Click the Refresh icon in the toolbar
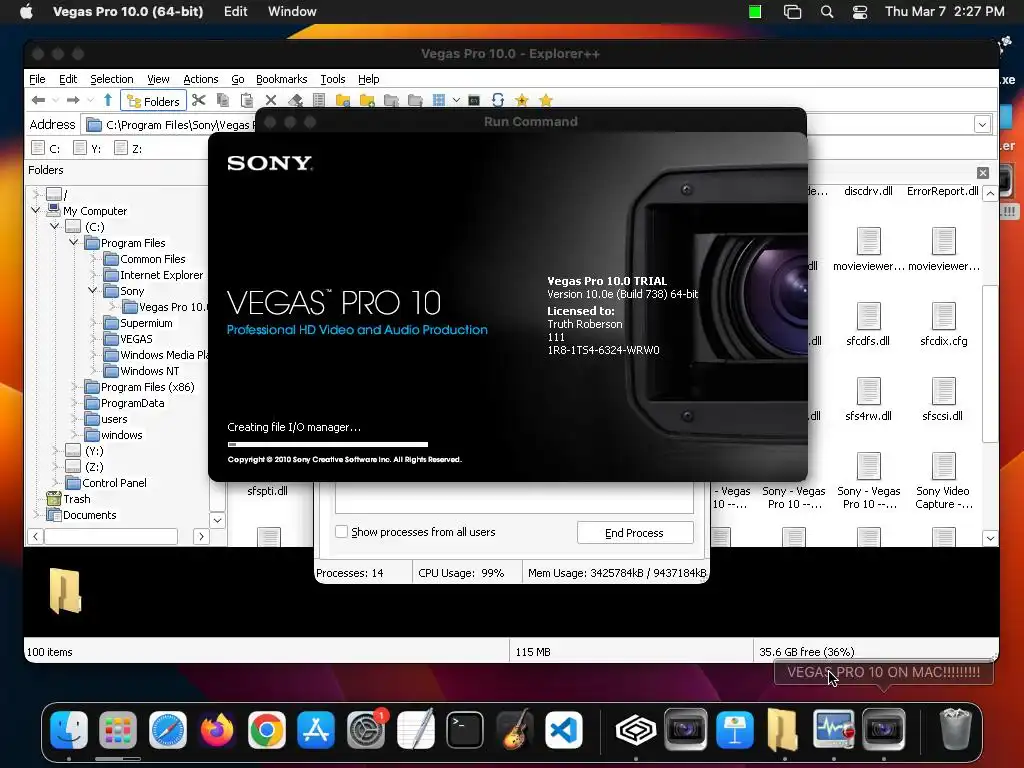 click(x=498, y=100)
